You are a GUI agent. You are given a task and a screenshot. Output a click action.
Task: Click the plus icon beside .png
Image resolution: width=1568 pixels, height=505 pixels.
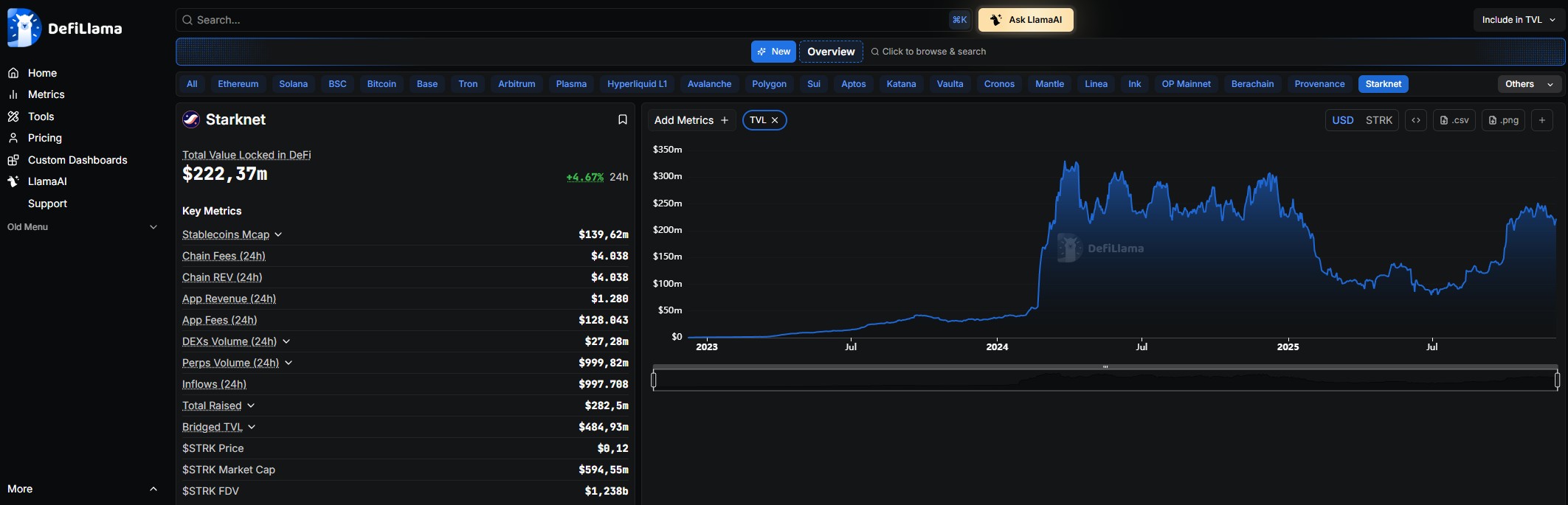click(x=1542, y=120)
